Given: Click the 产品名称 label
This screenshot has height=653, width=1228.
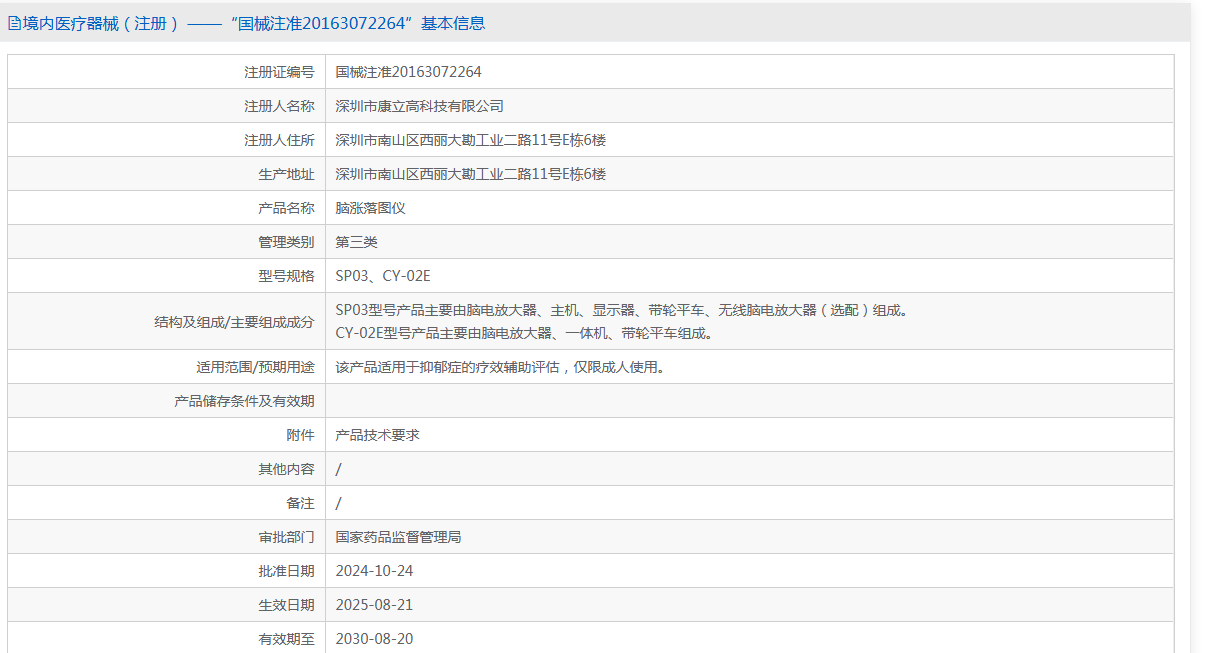Looking at the screenshot, I should (286, 208).
